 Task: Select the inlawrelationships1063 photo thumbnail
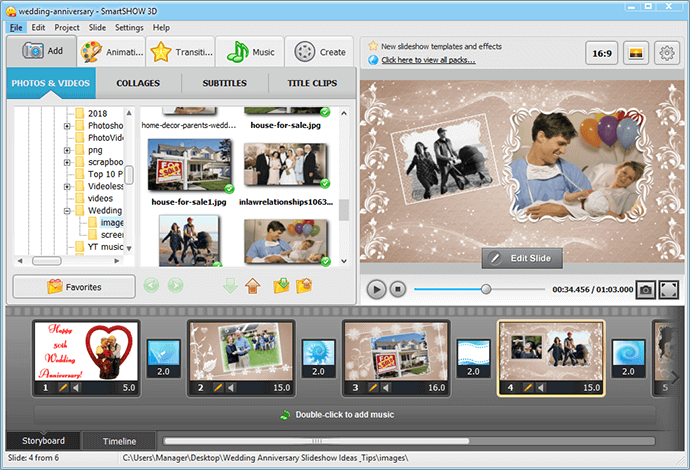(285, 165)
